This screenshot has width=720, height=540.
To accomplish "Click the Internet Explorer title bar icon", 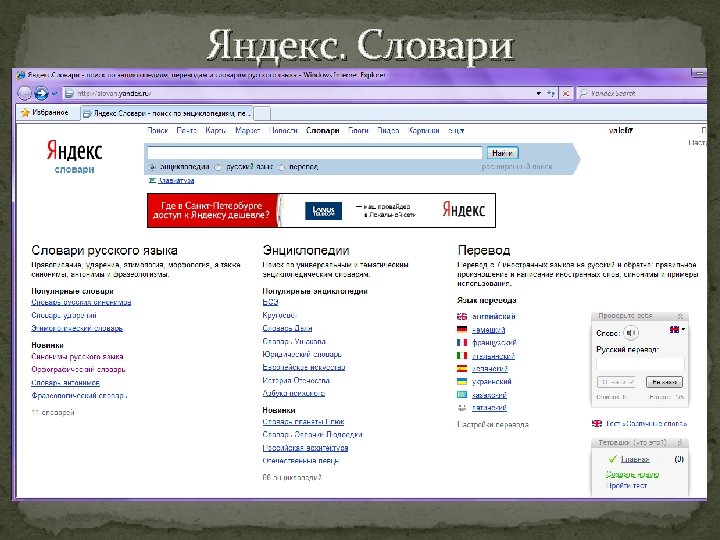I will (x=21, y=75).
